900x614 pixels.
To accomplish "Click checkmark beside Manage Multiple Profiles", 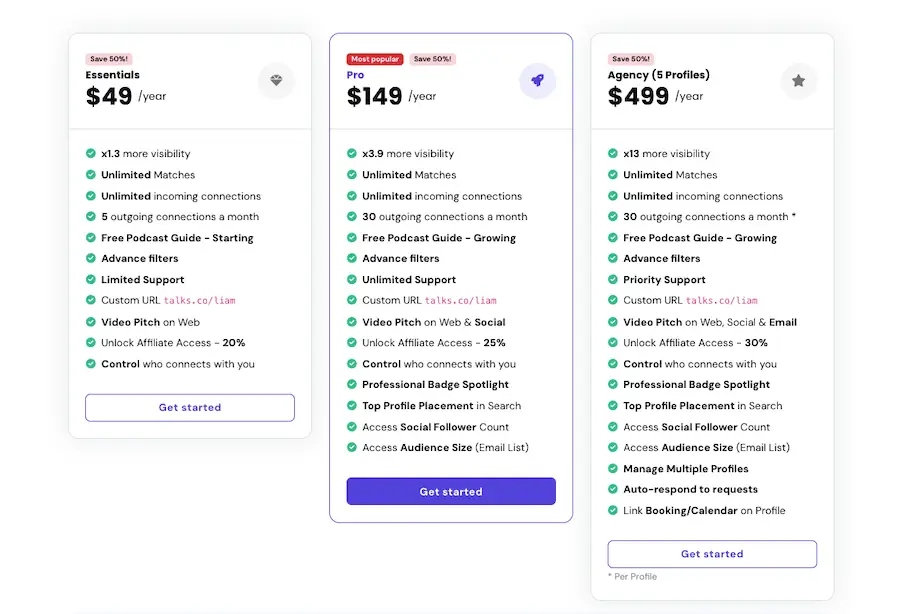I will 613,468.
